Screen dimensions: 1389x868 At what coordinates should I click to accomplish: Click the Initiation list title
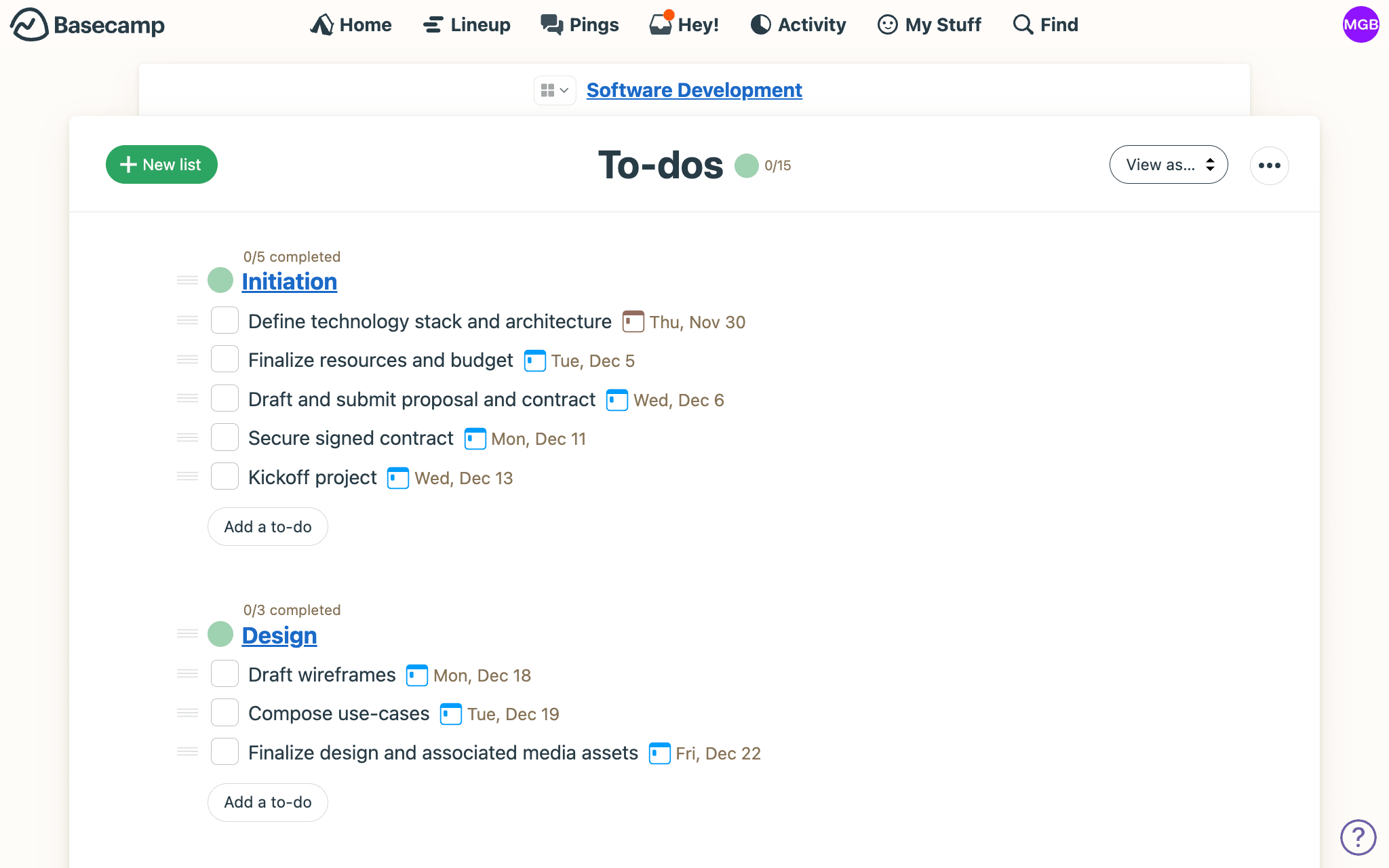(288, 281)
